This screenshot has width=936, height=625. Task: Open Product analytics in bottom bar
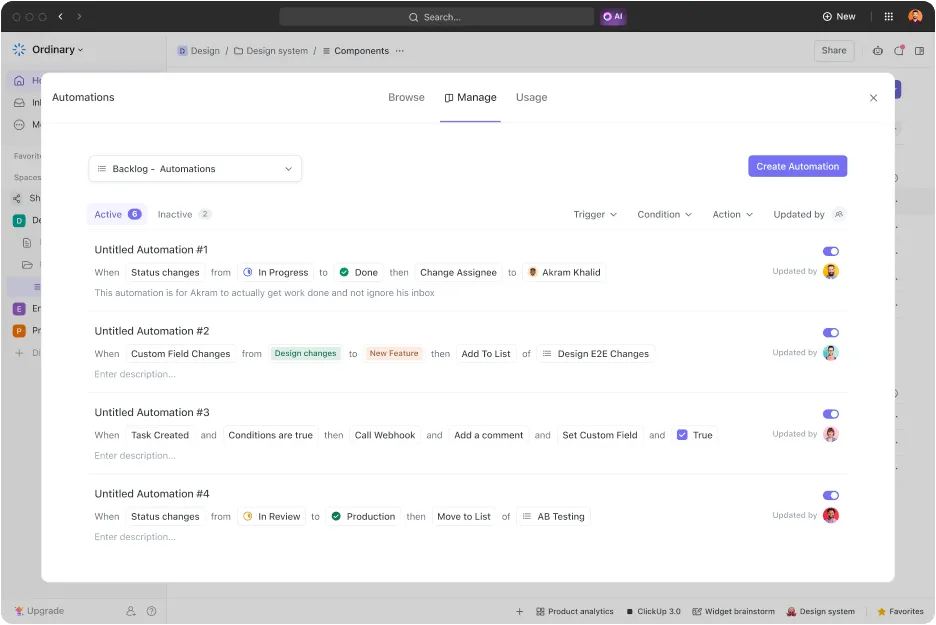click(x=574, y=612)
